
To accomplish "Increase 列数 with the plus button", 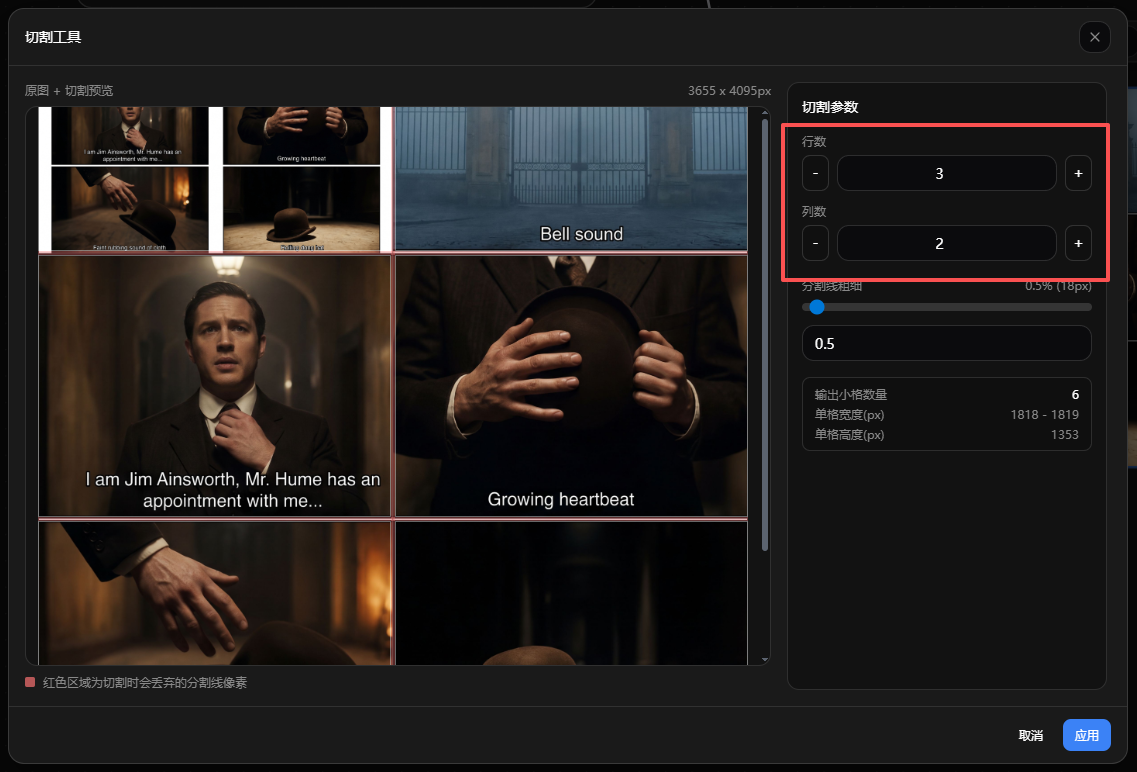I will point(1078,243).
